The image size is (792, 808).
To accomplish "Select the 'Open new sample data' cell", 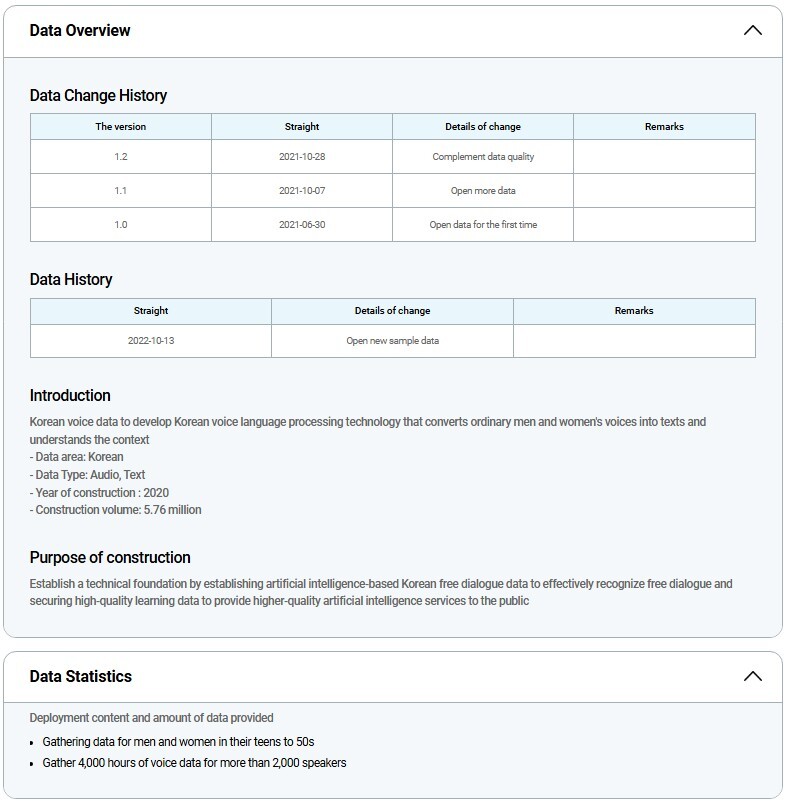I will [392, 341].
